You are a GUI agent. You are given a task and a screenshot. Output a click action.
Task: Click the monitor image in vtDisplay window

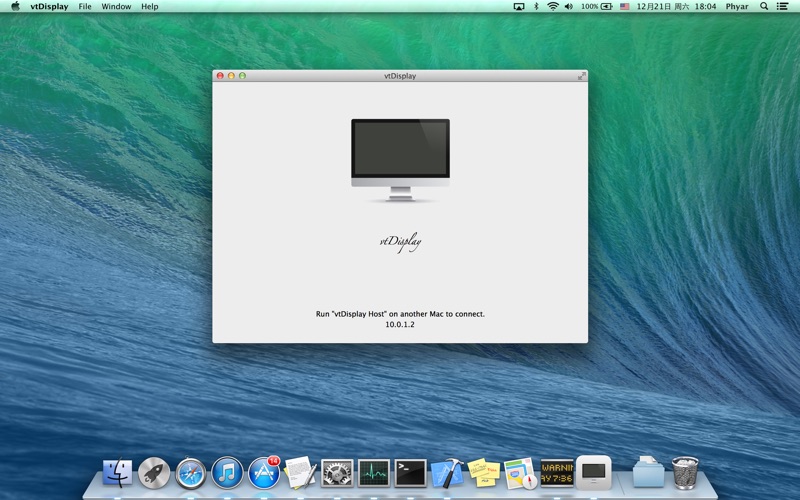tap(401, 160)
